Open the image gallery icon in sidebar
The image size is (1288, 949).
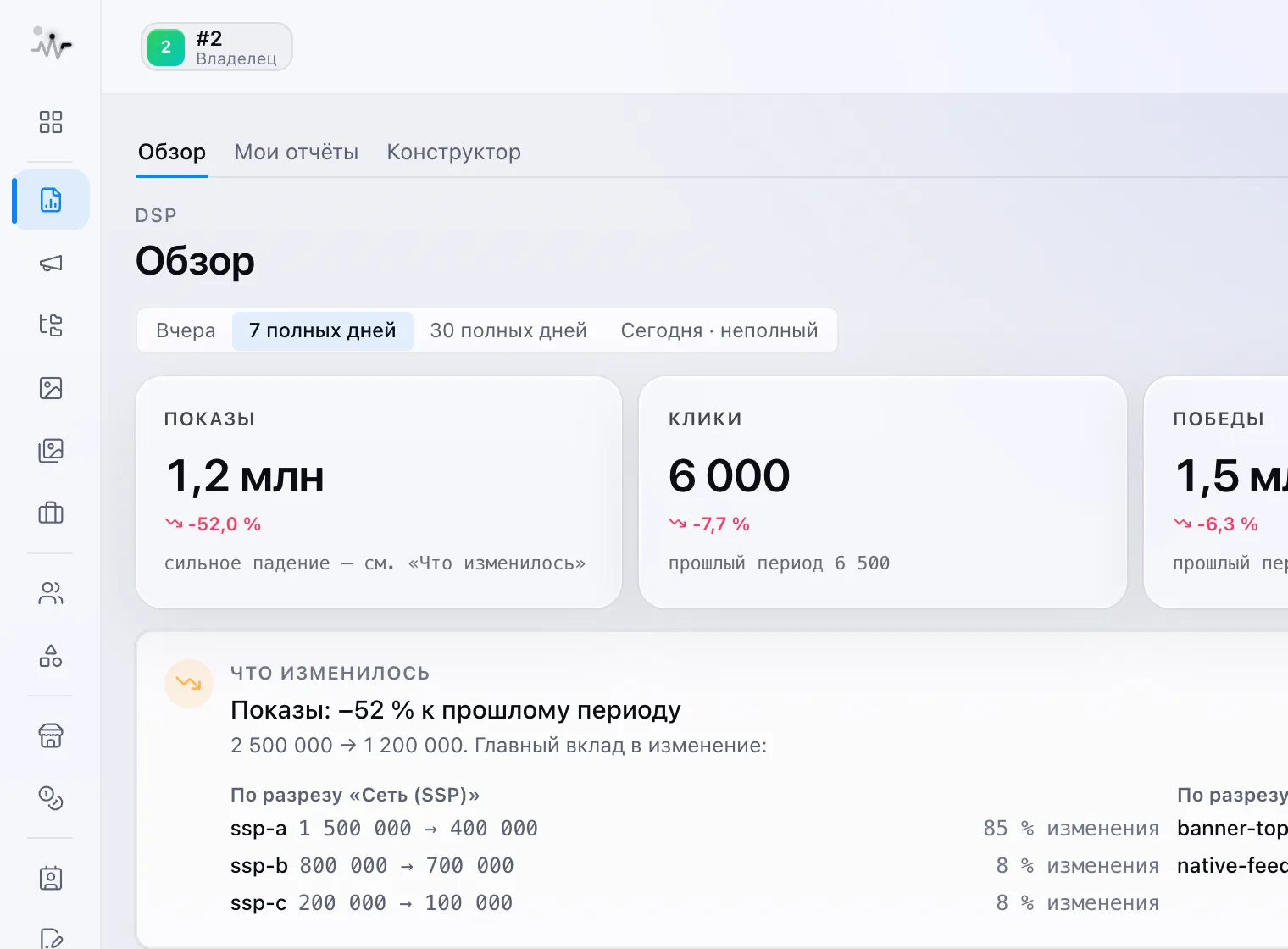pyautogui.click(x=51, y=451)
